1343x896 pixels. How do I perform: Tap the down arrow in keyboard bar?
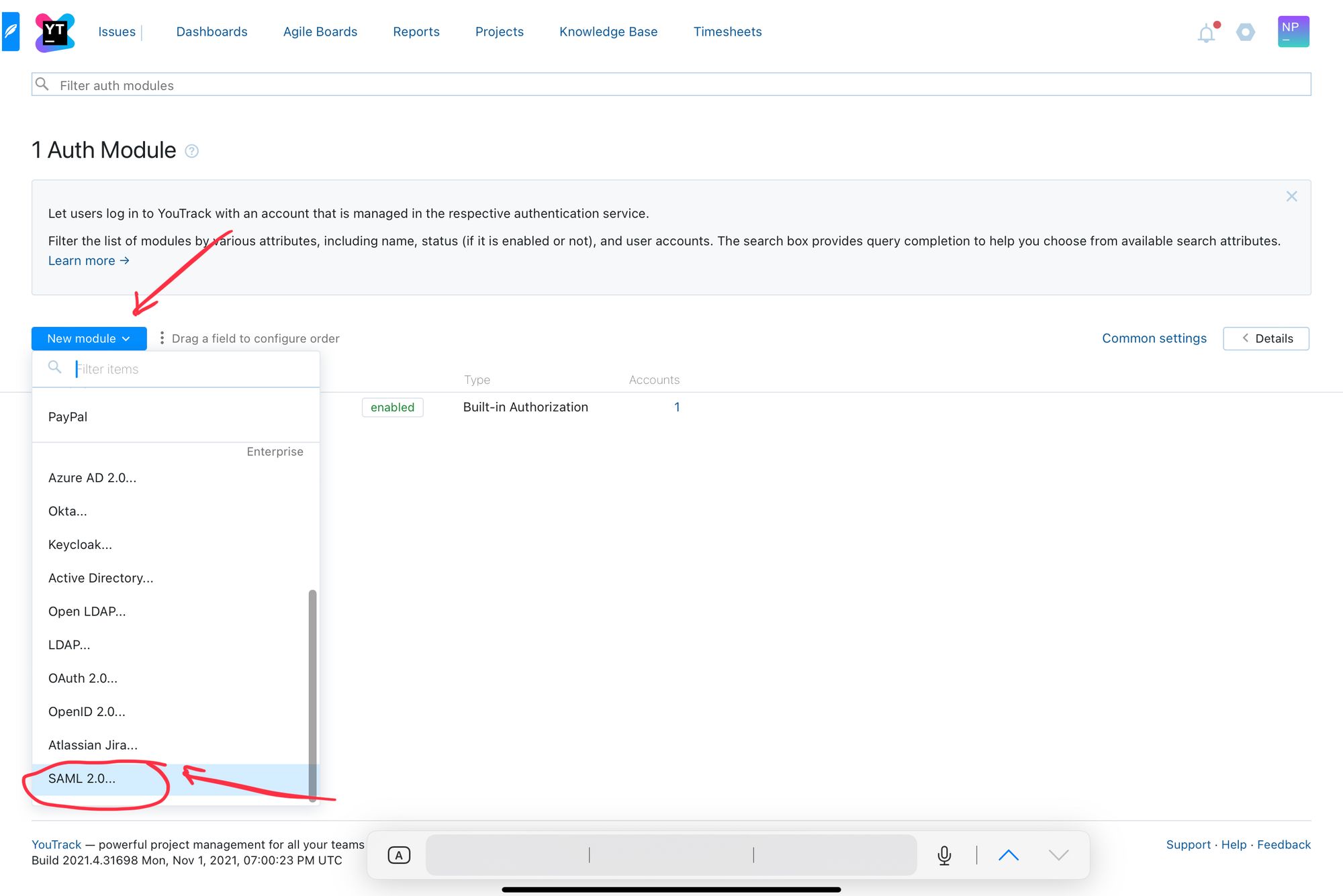pyautogui.click(x=1058, y=855)
